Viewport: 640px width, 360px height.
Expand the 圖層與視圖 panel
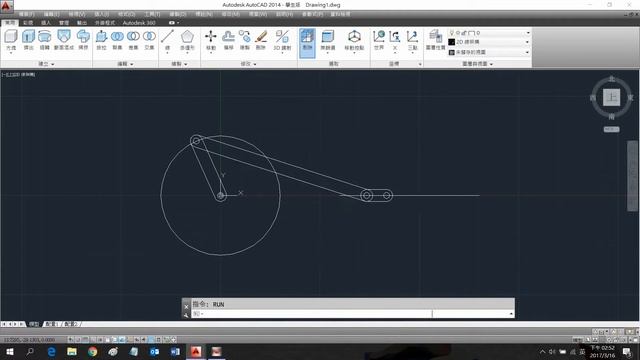click(x=478, y=64)
